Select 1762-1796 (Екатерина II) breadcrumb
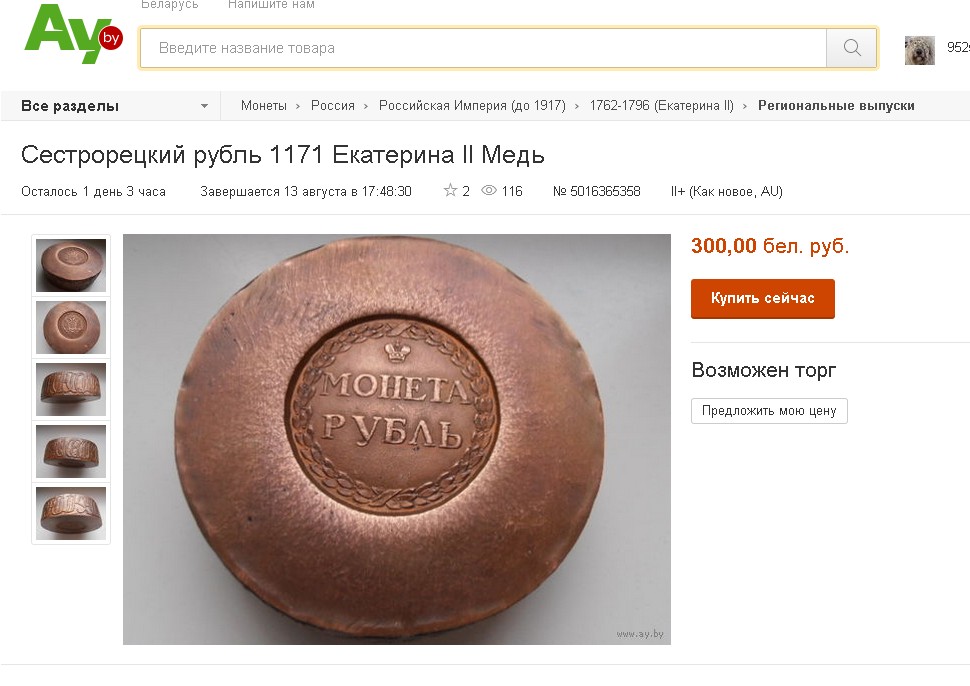The image size is (970, 686). (661, 106)
